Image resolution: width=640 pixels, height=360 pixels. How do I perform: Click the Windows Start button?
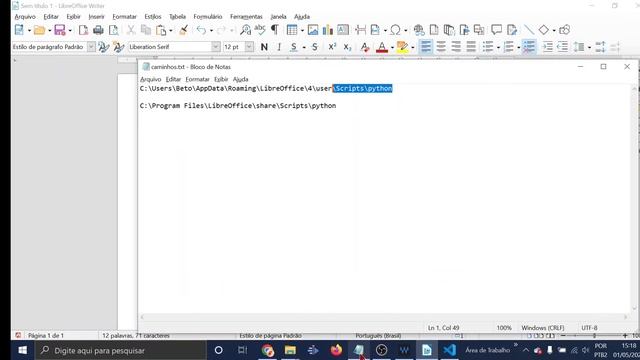tap(22, 350)
